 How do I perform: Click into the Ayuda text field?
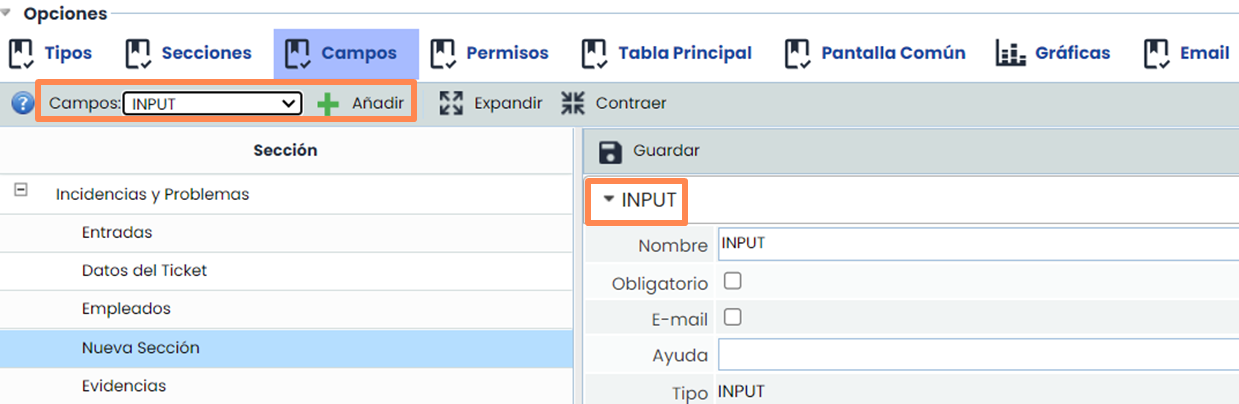coord(975,355)
